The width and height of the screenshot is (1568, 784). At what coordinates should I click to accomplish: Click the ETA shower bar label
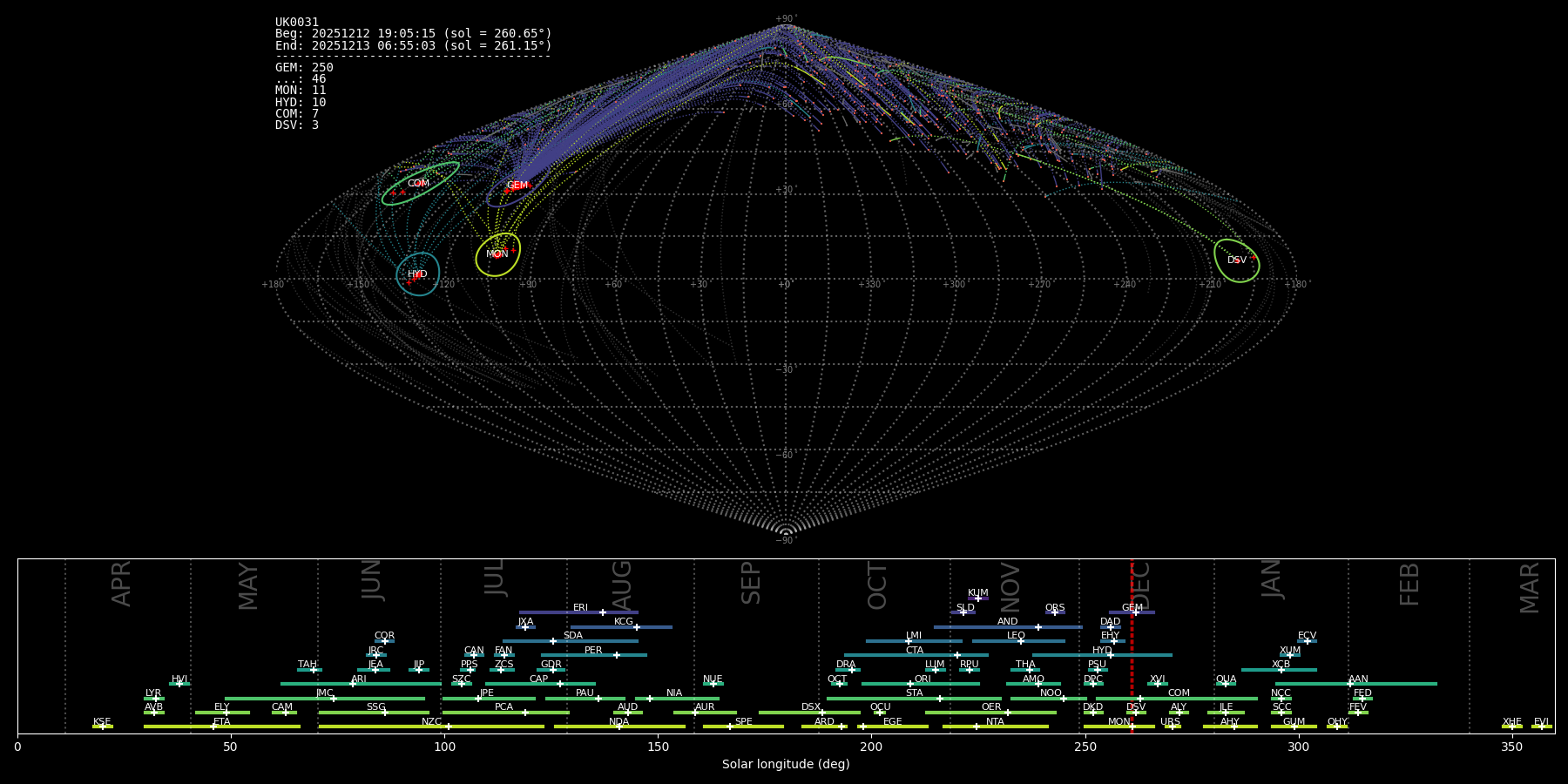click(222, 722)
